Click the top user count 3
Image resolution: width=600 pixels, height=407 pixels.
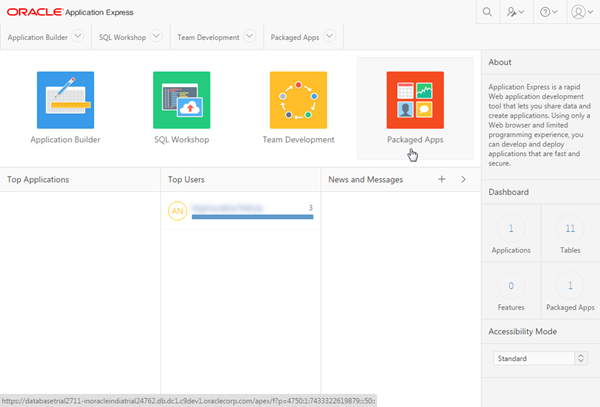pos(311,208)
